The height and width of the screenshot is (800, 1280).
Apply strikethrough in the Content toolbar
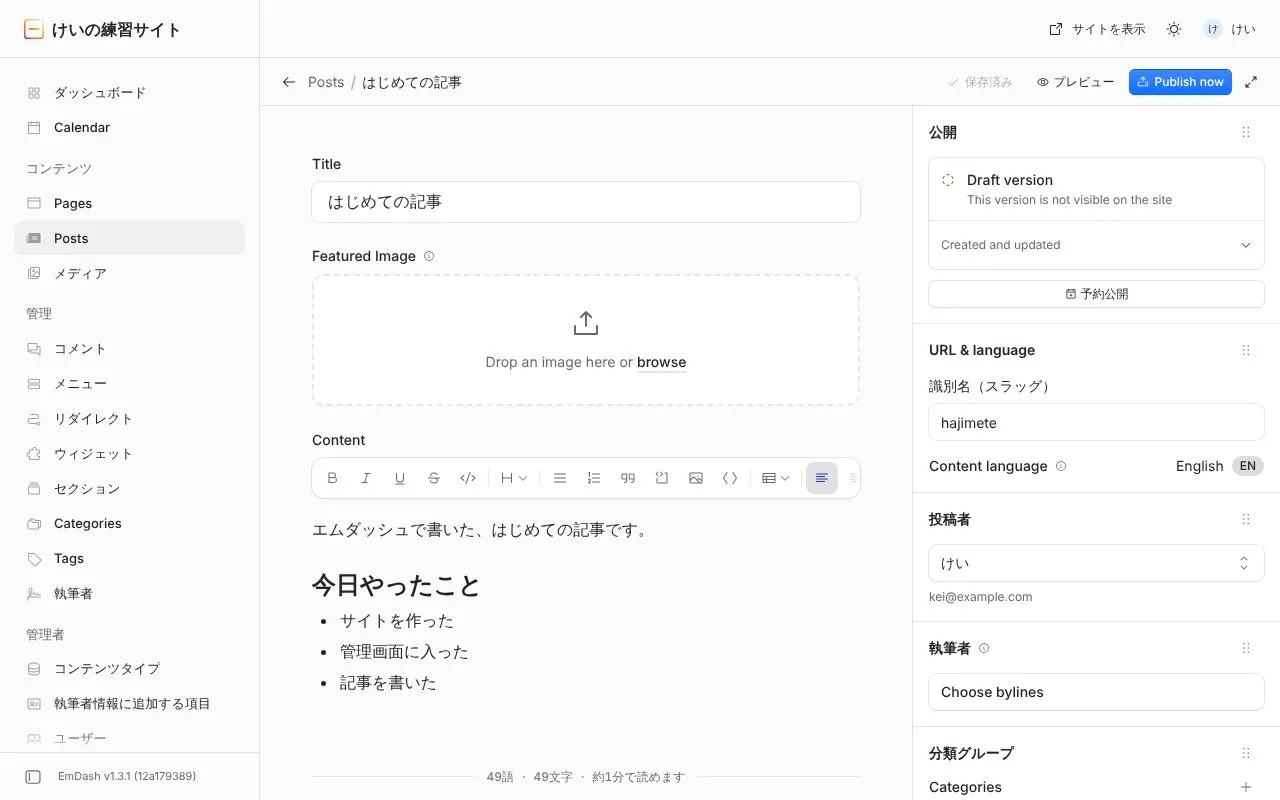pos(434,478)
